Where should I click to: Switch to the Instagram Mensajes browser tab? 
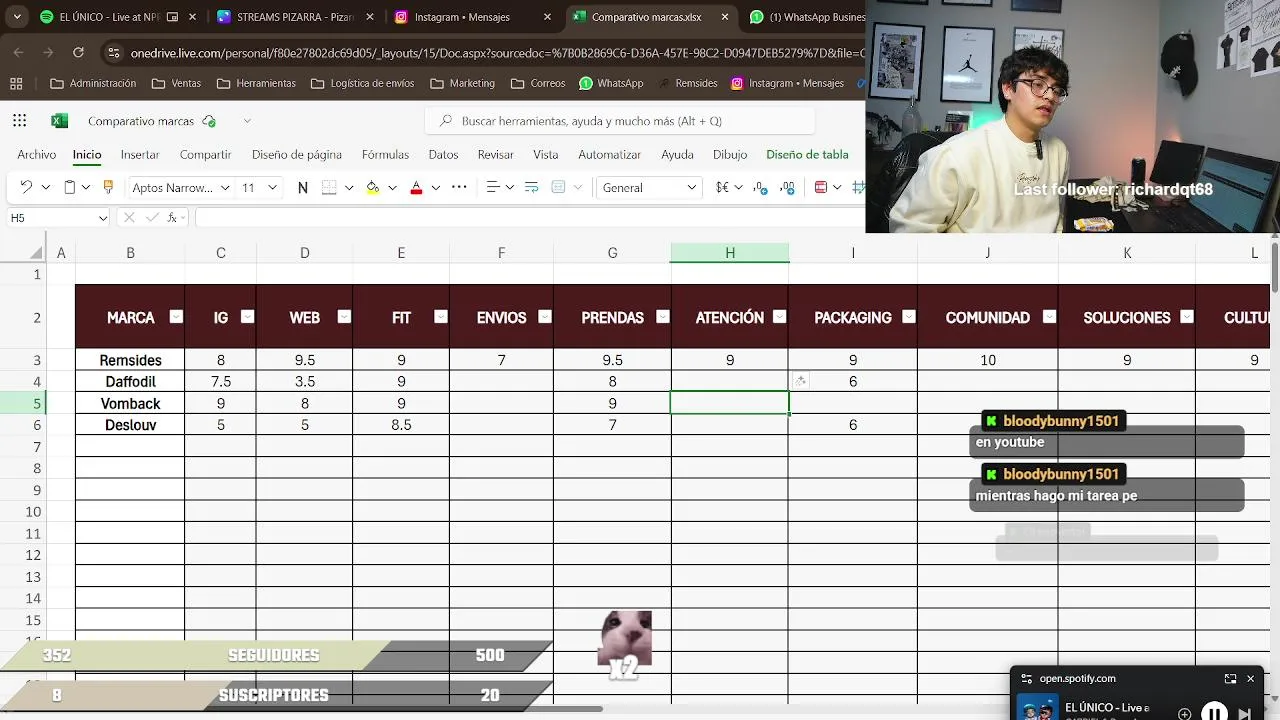[x=473, y=17]
